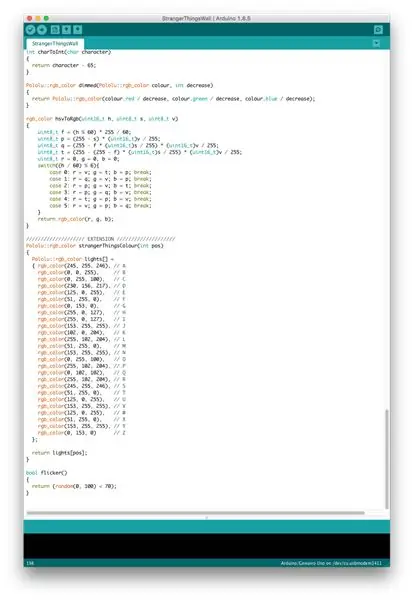Open the Serial Monitor icon
The image size is (413, 600).
378,30
